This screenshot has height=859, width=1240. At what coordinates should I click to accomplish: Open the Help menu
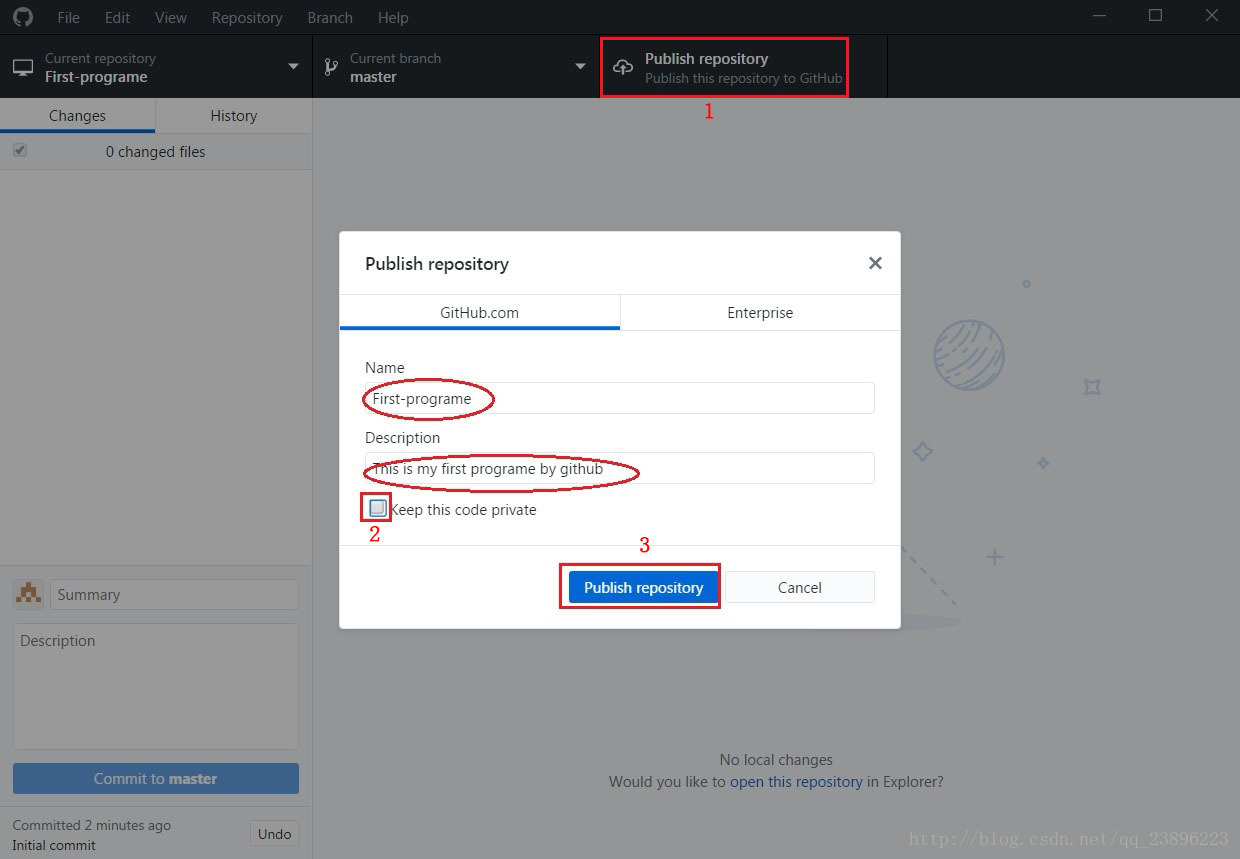[x=393, y=17]
